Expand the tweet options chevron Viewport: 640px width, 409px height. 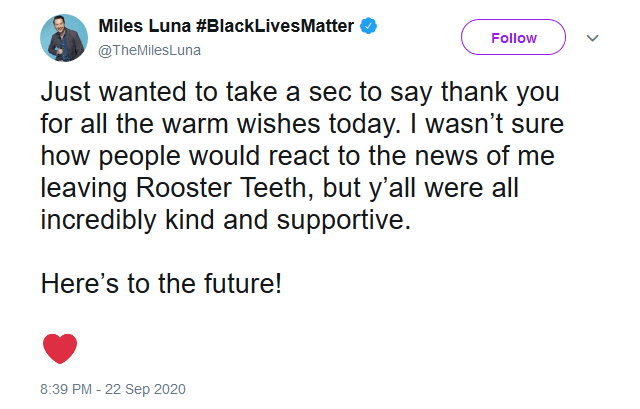(592, 38)
